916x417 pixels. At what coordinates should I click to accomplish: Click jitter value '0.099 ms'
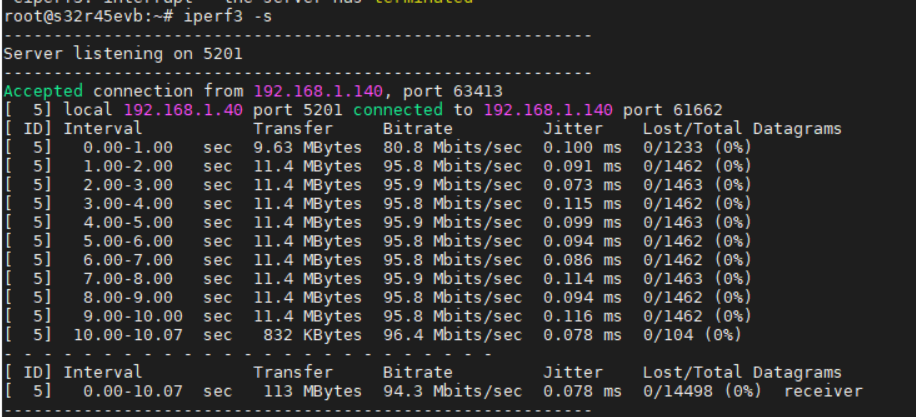(582, 222)
